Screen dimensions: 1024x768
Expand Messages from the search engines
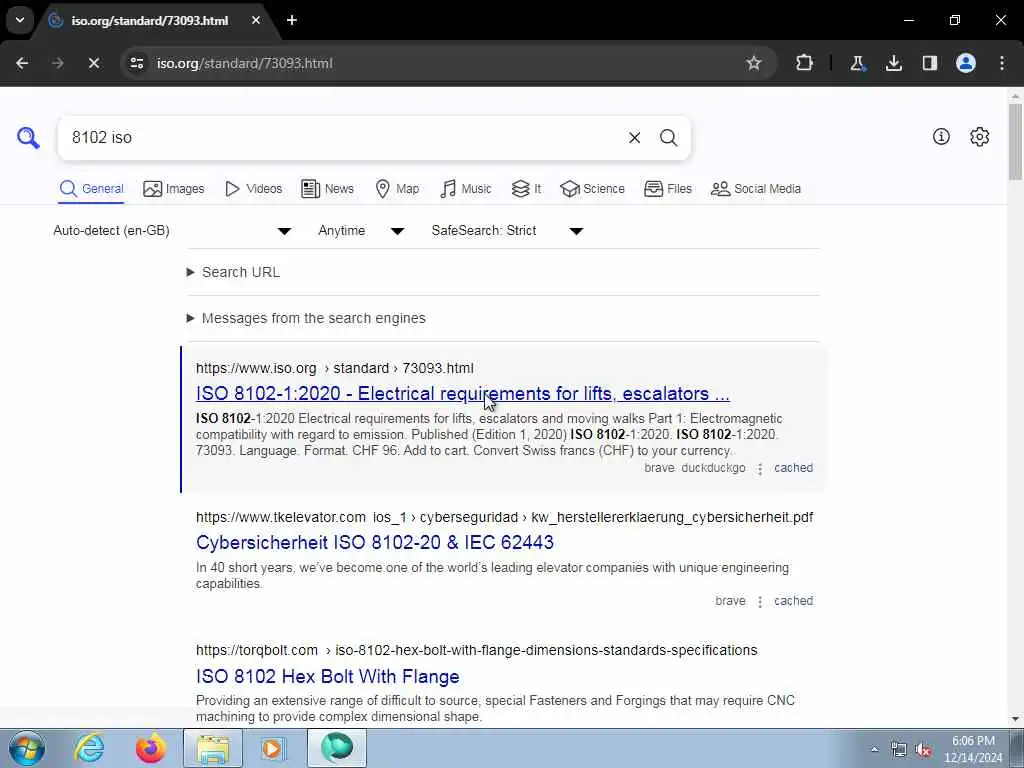pyautogui.click(x=306, y=318)
